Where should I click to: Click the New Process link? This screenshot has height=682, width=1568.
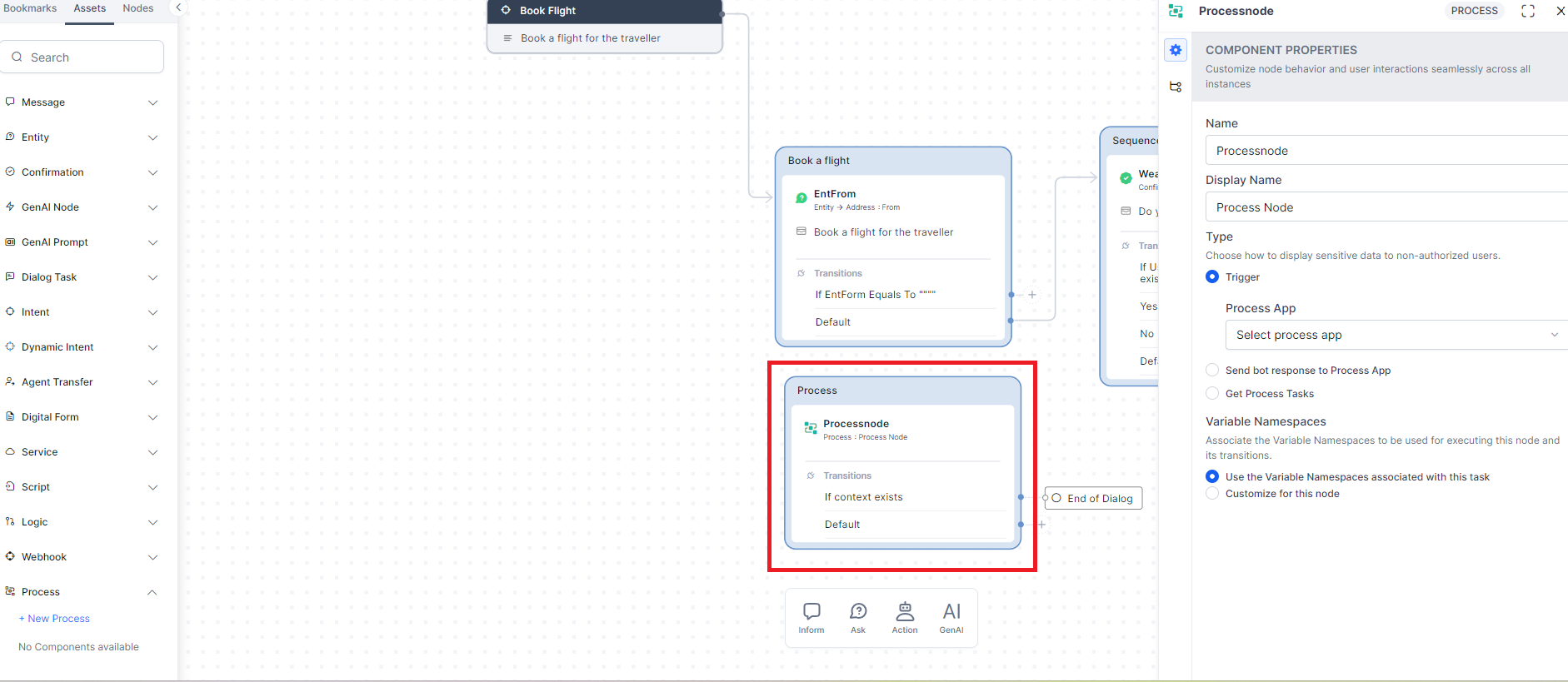pos(54,619)
